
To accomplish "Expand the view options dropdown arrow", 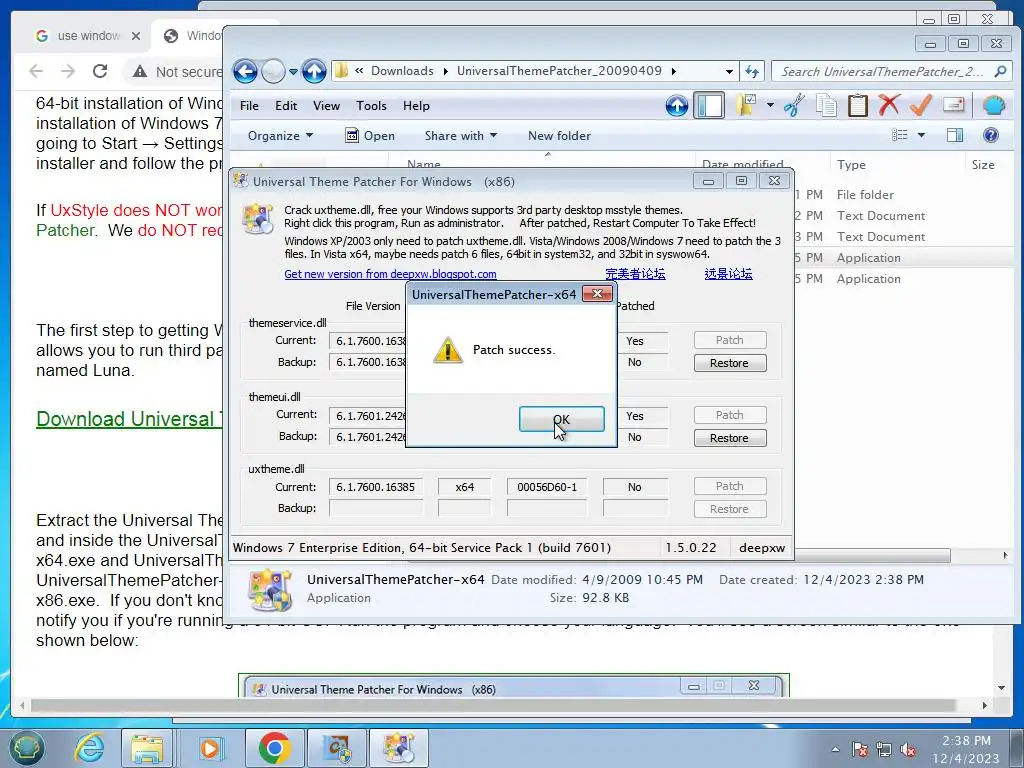I will coord(921,135).
